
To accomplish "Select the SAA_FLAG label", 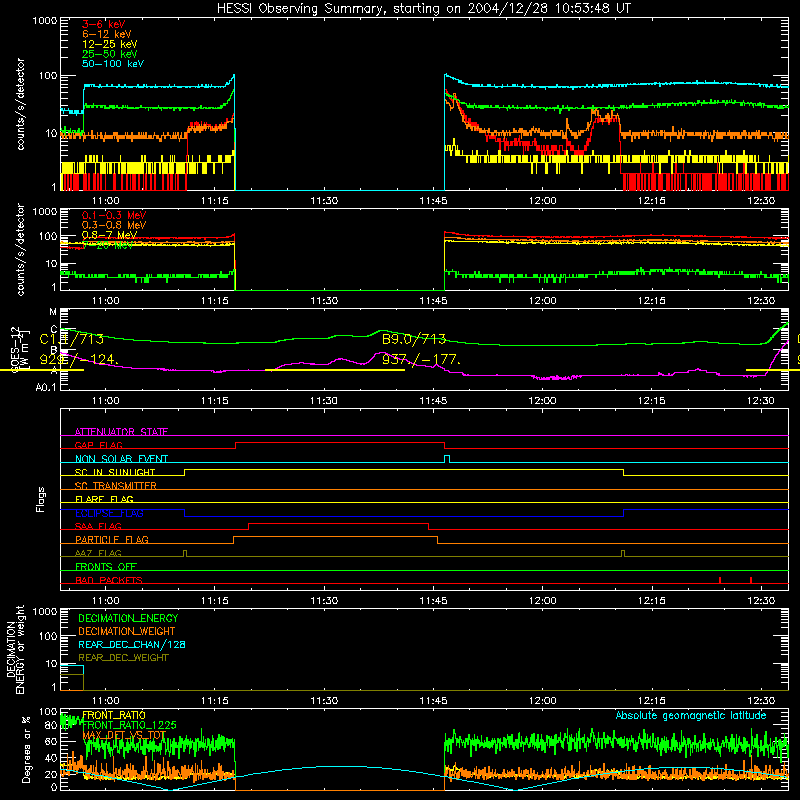I will pyautogui.click(x=98, y=527).
